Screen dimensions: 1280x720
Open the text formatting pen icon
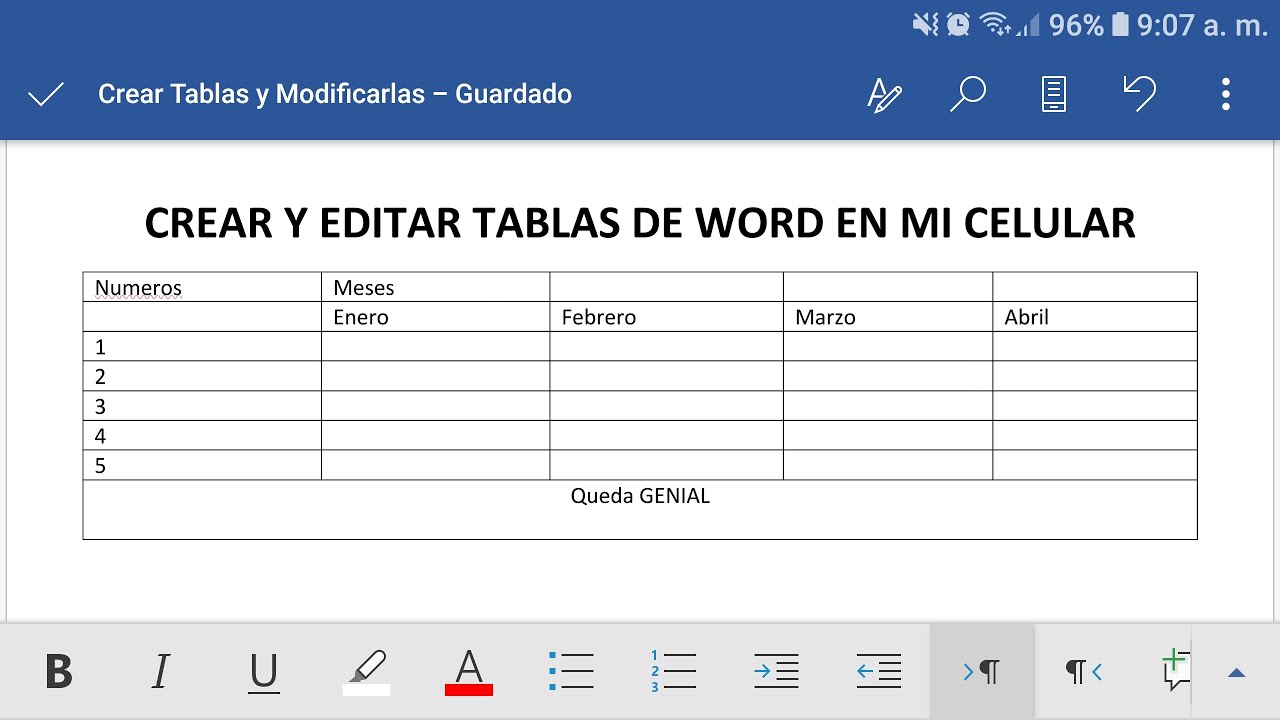coord(884,94)
